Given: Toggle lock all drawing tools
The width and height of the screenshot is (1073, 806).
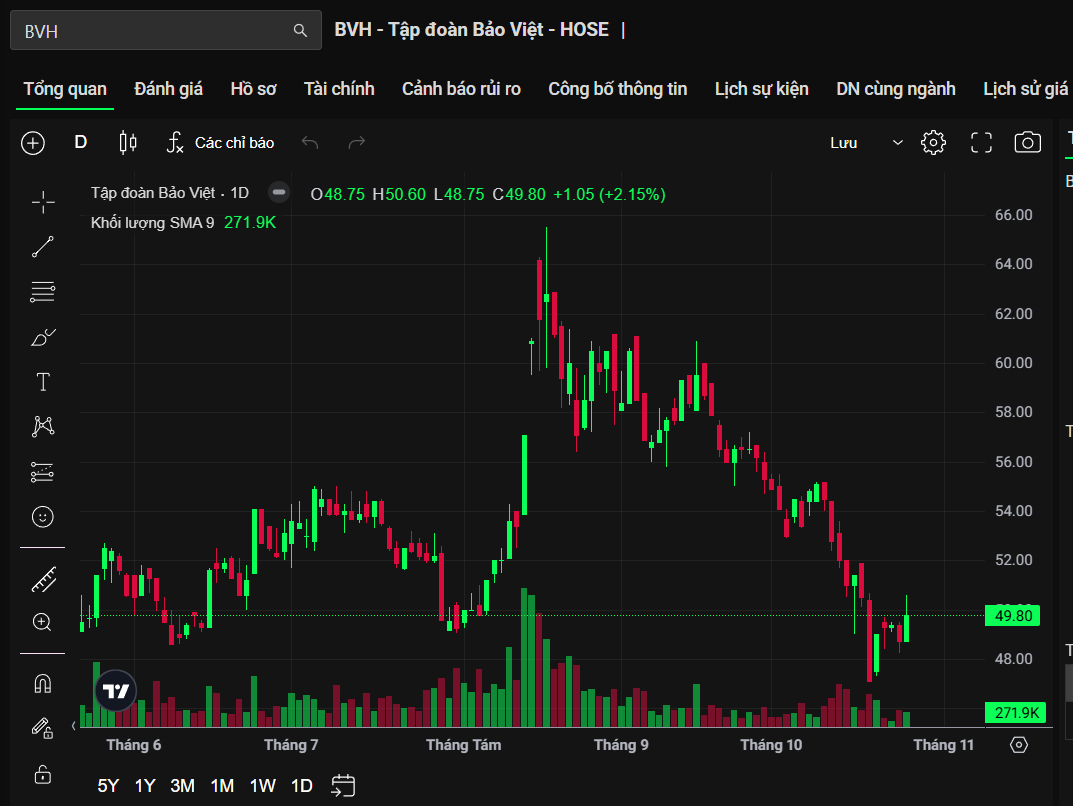Looking at the screenshot, I should click(x=43, y=774).
